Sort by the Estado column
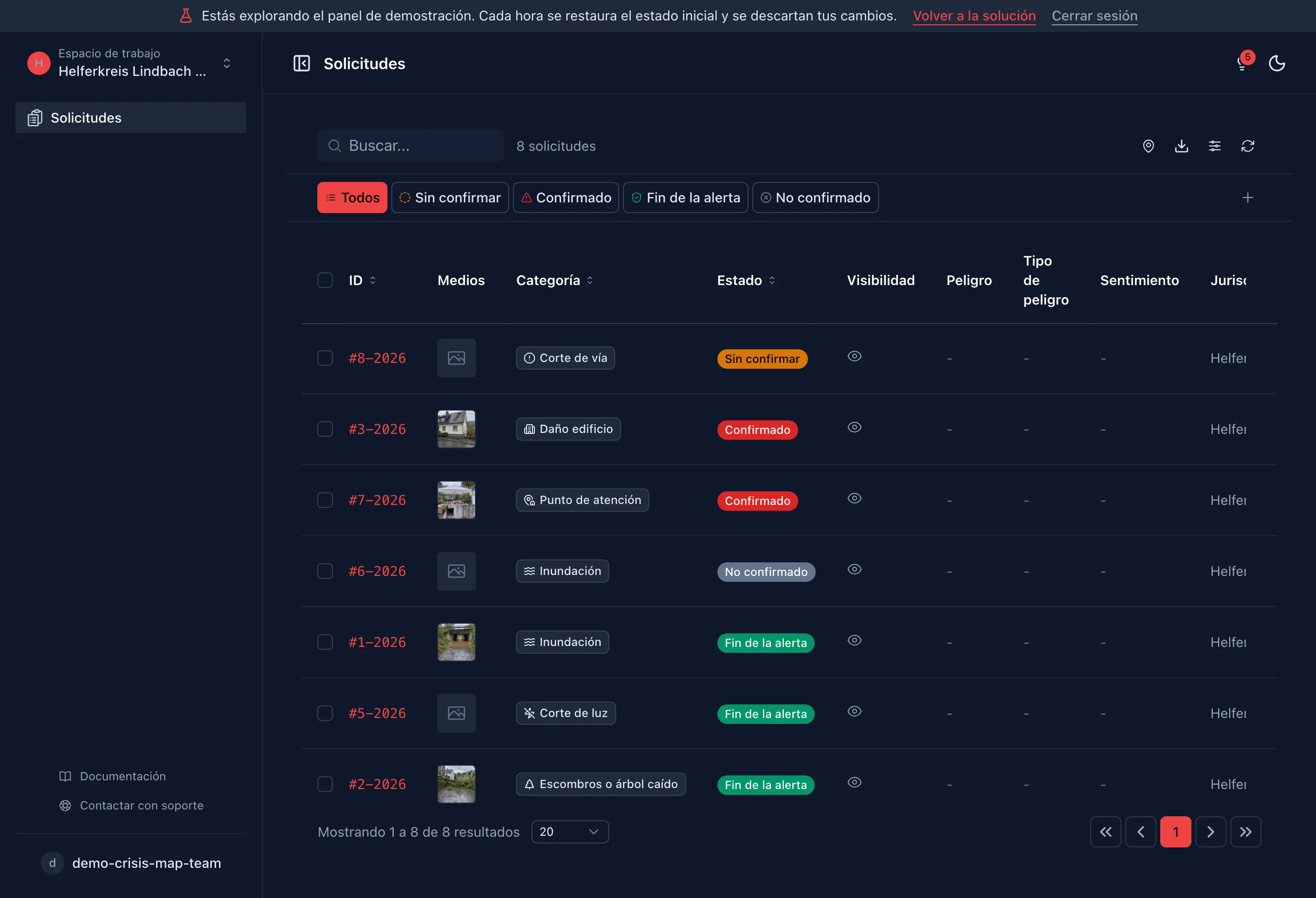 (x=746, y=280)
